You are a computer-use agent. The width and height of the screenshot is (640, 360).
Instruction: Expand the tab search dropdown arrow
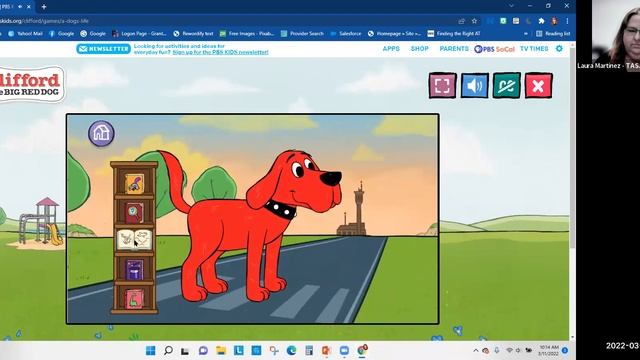[x=511, y=6]
